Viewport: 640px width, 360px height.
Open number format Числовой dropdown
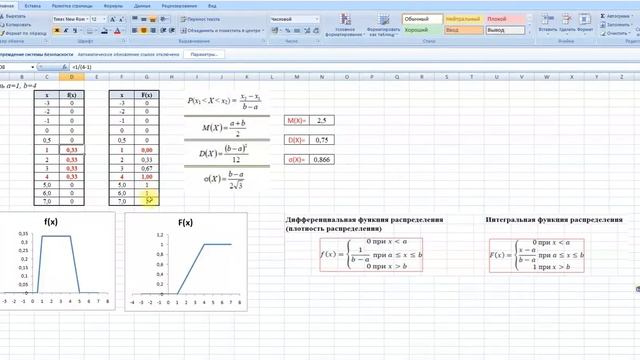pyautogui.click(x=317, y=19)
